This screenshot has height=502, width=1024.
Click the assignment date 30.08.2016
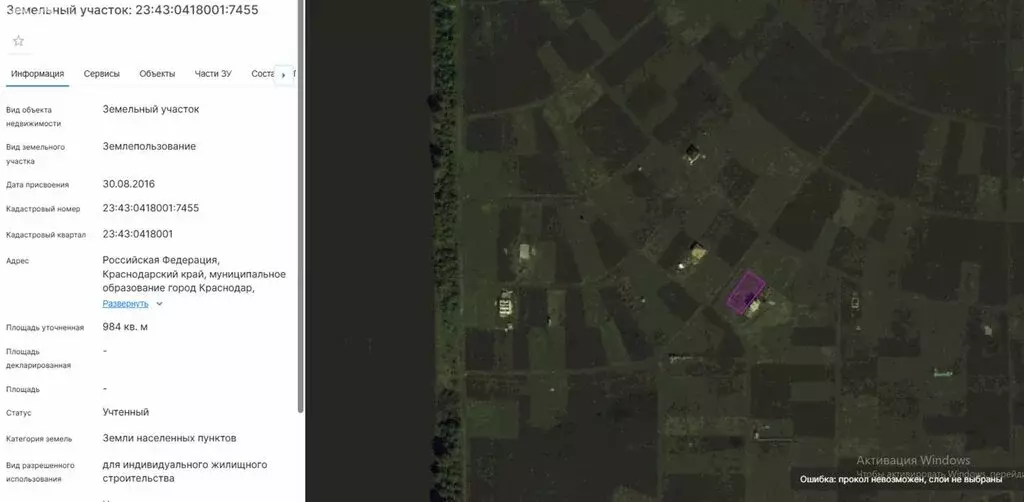click(x=129, y=184)
